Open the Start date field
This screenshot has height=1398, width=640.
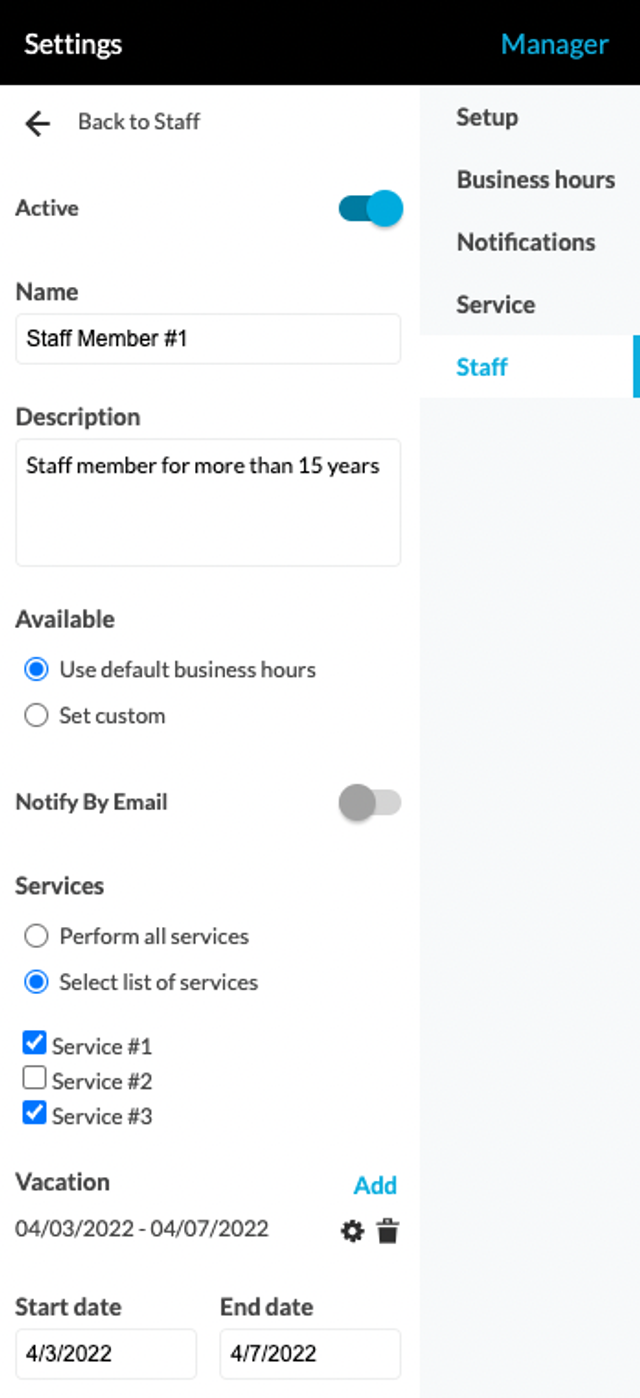click(106, 1354)
